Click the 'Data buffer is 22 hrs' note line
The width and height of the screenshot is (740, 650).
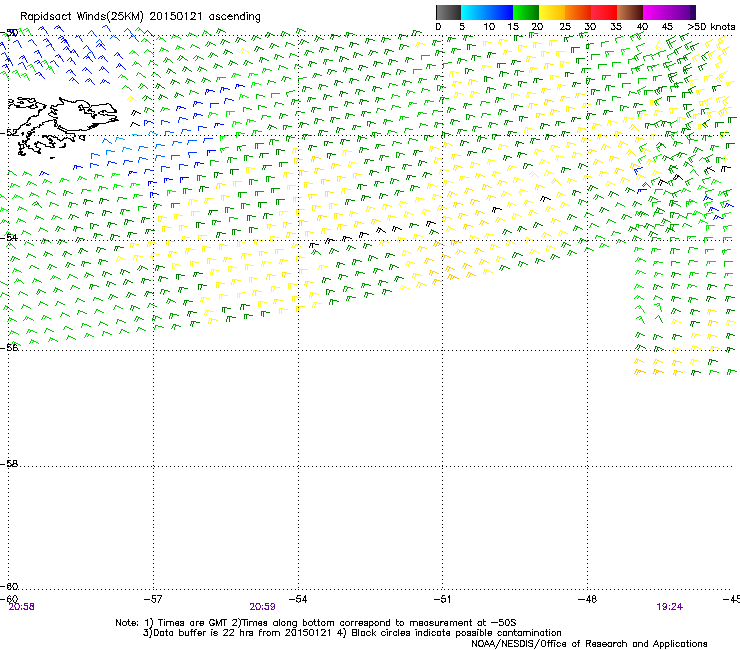click(x=352, y=633)
